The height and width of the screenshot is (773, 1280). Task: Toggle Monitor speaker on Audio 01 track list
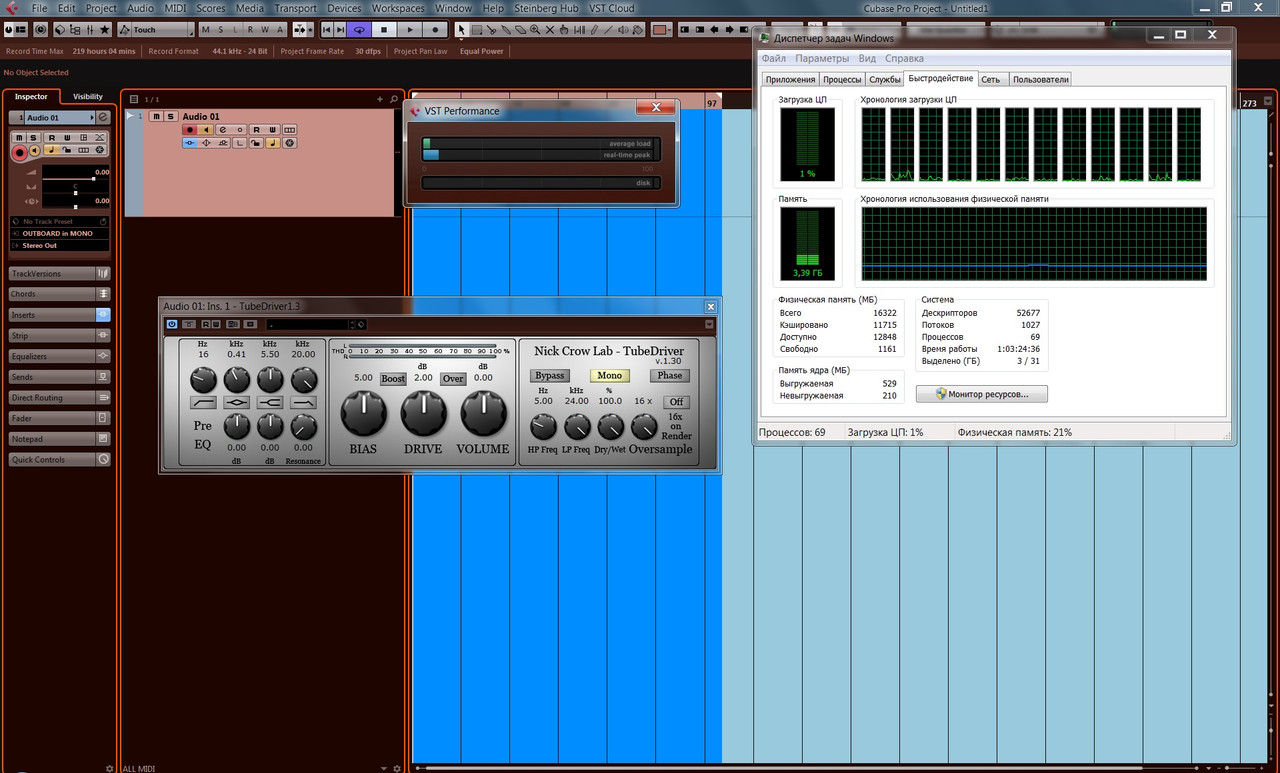point(206,129)
